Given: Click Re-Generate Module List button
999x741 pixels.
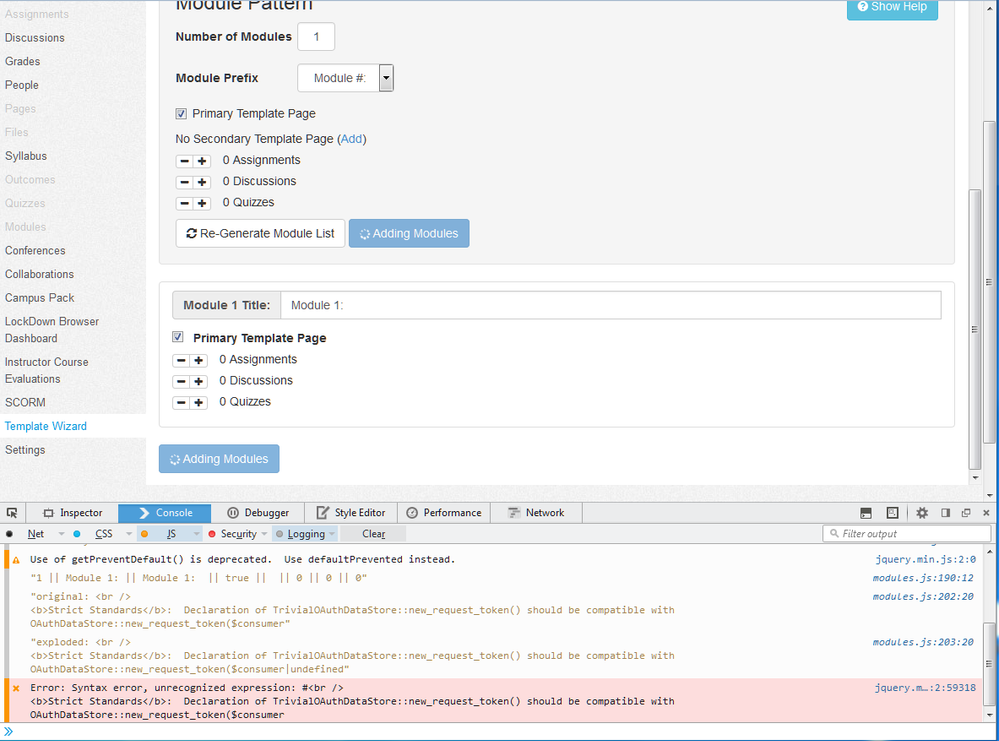Looking at the screenshot, I should (x=260, y=234).
